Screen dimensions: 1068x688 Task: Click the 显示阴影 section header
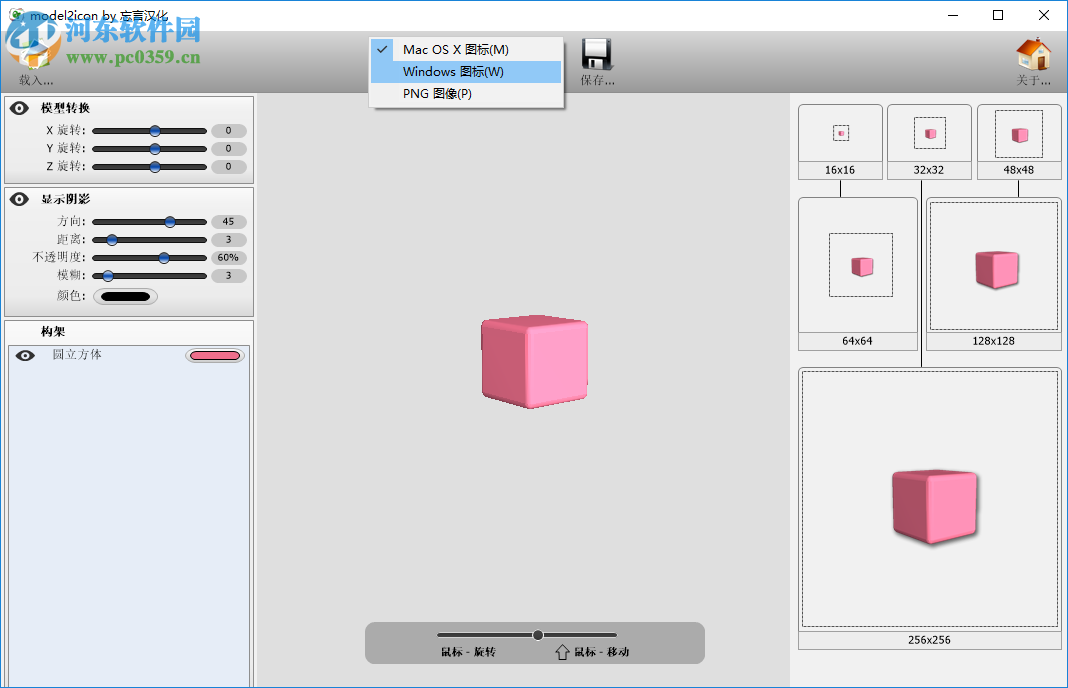tap(65, 199)
